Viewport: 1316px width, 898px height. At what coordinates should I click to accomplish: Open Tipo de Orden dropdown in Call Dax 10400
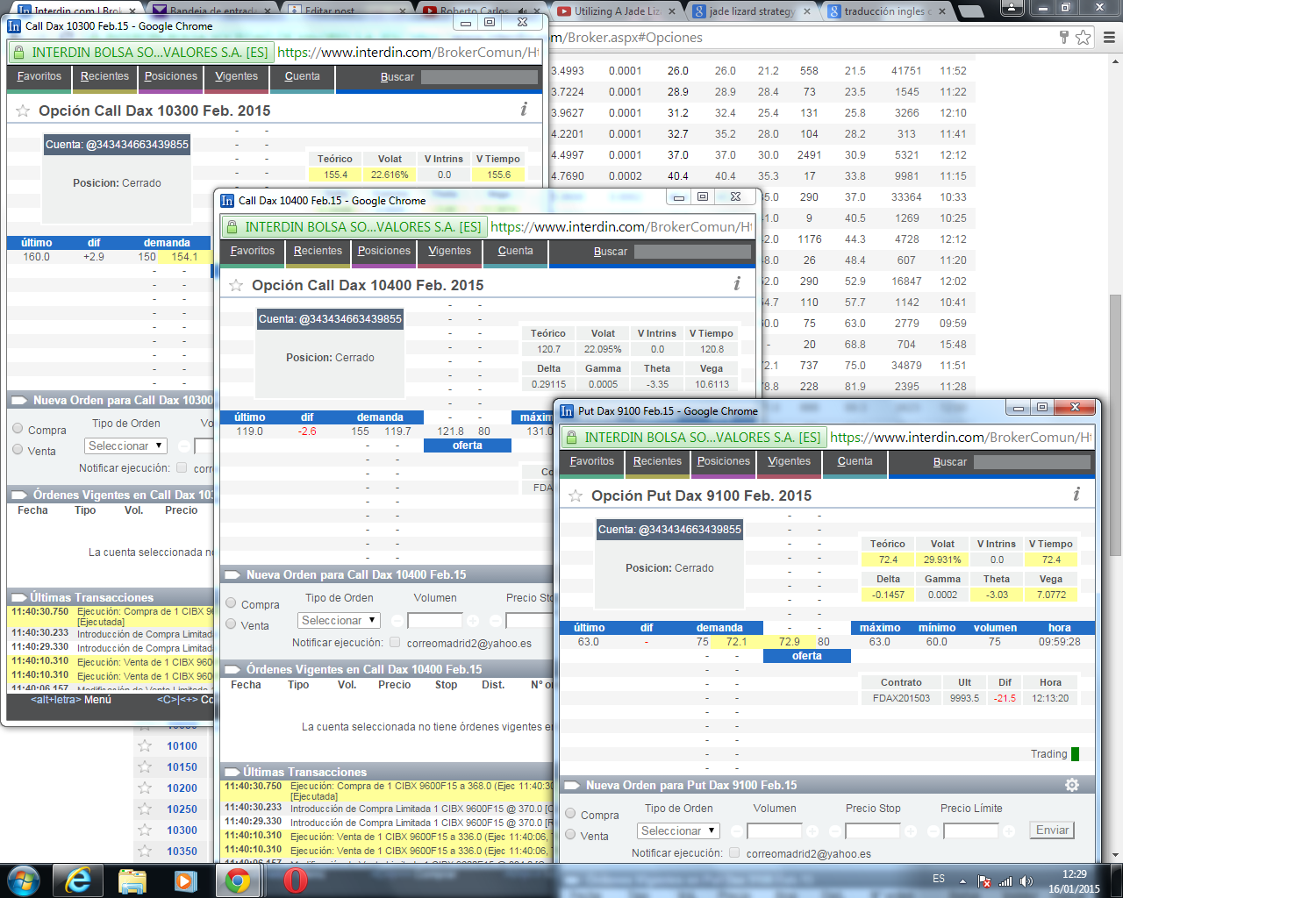click(339, 620)
